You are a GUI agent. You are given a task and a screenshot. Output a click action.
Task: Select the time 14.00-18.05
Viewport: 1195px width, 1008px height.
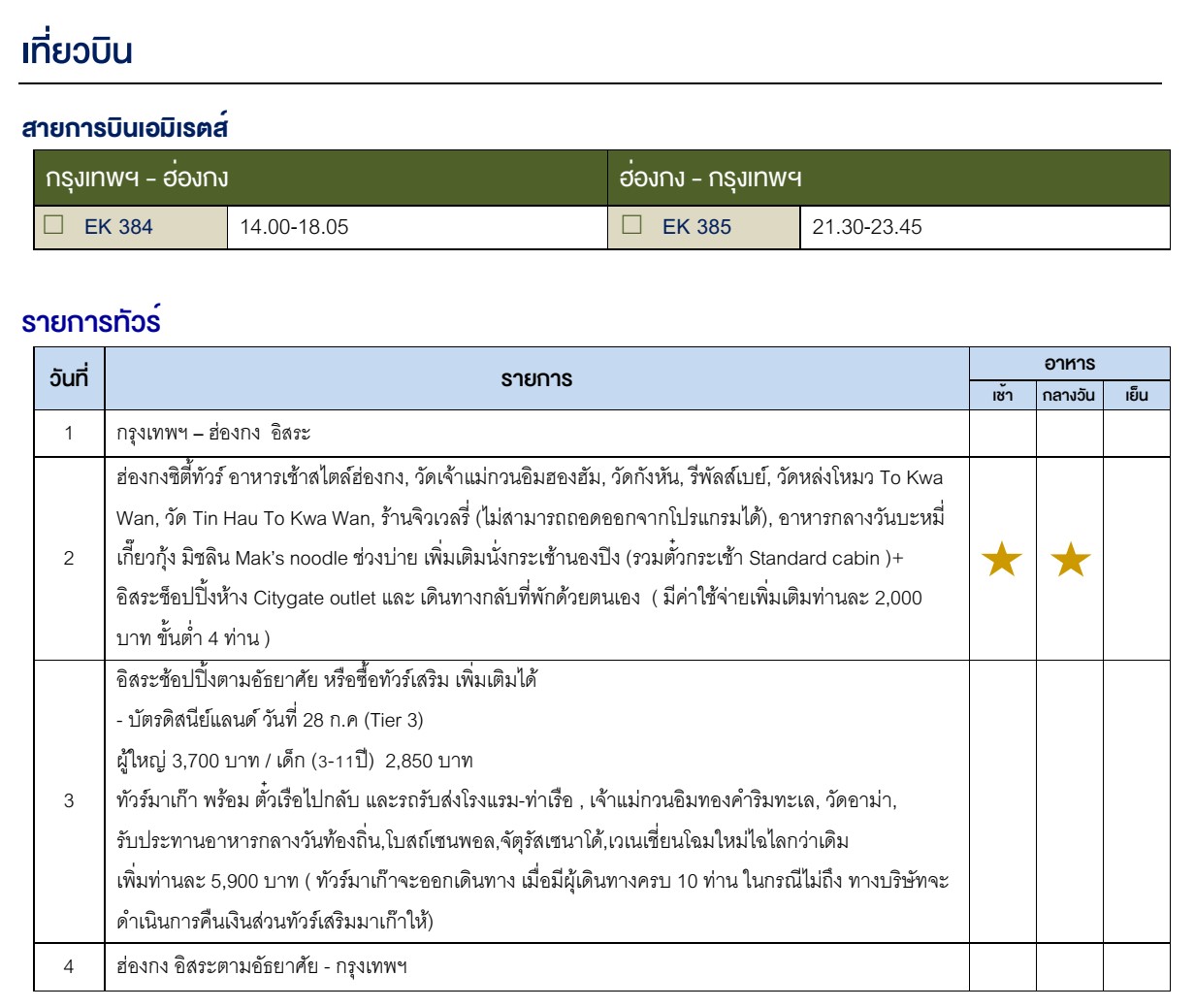(x=294, y=227)
